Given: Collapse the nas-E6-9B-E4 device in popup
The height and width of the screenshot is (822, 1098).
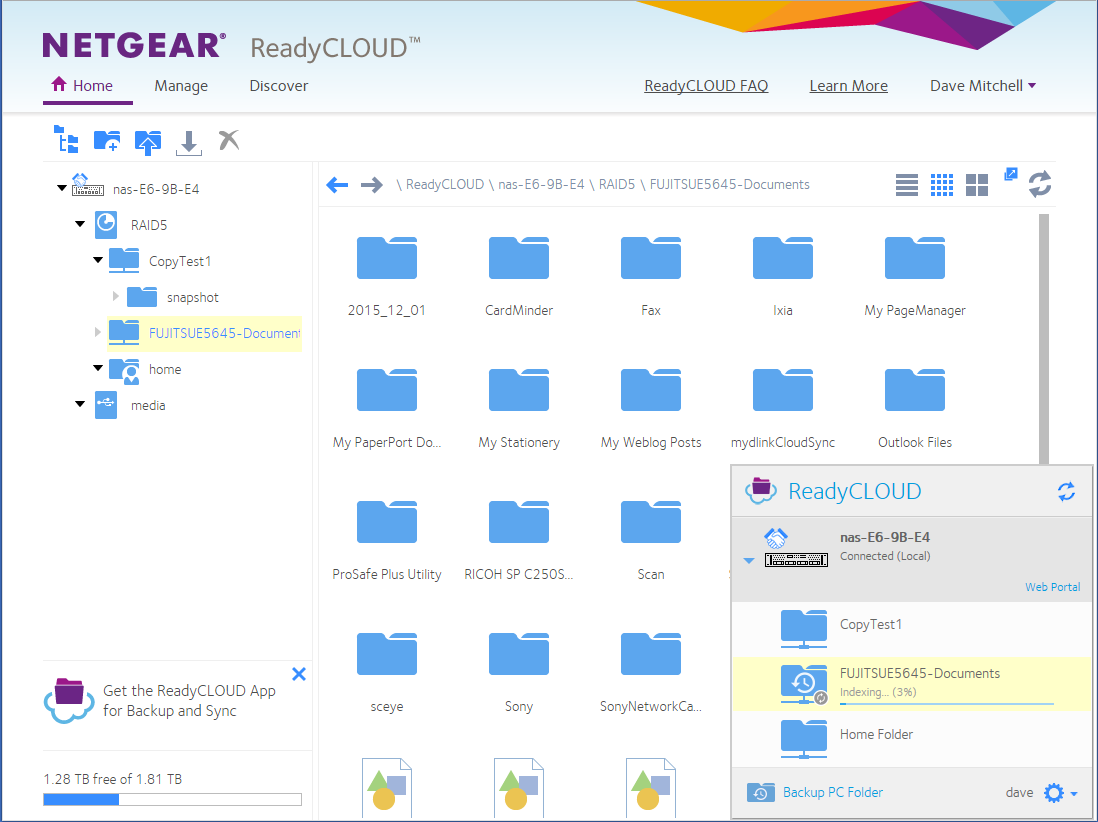Looking at the screenshot, I should click(x=749, y=561).
